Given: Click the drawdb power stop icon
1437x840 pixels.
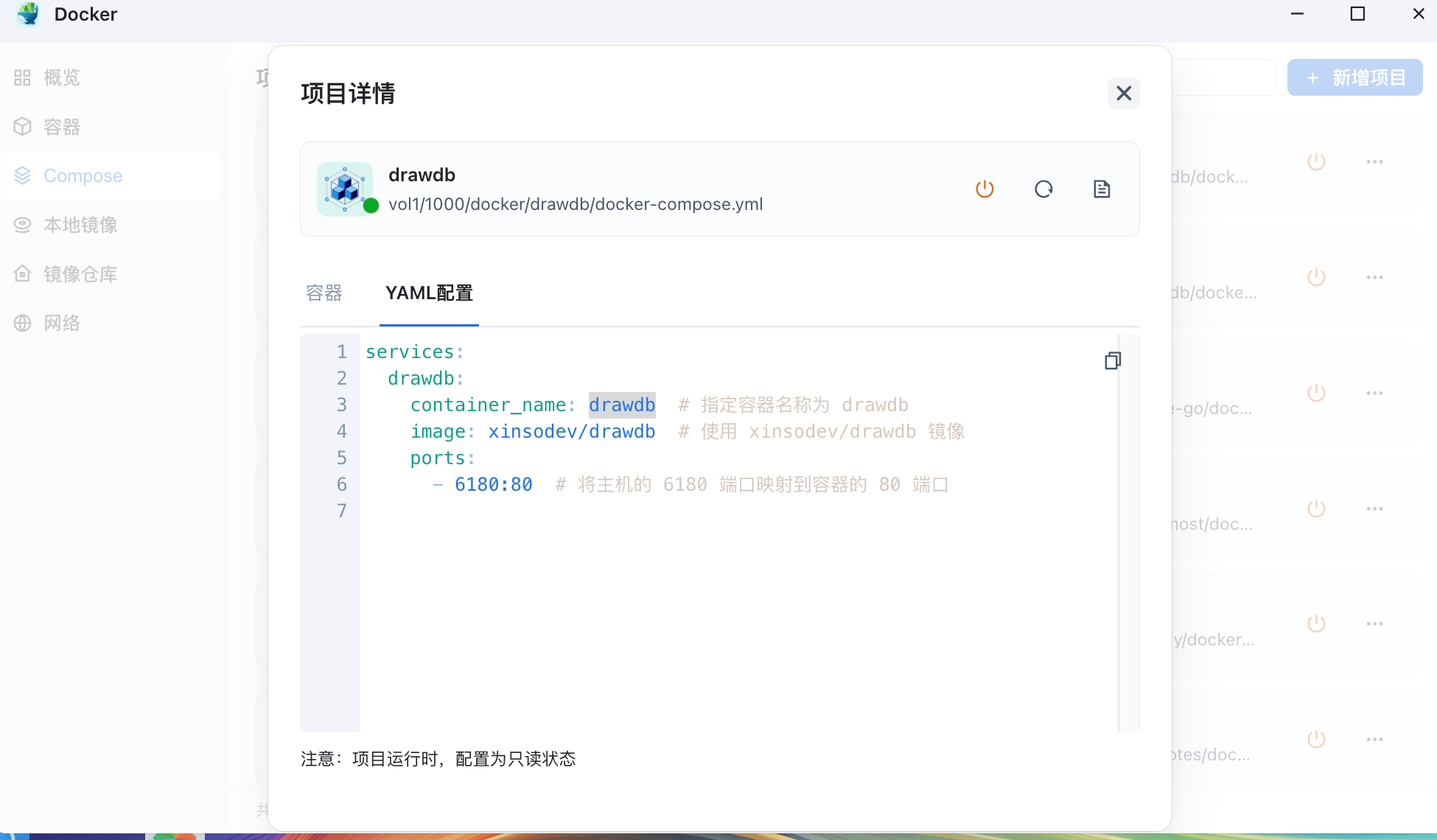Looking at the screenshot, I should tap(985, 189).
